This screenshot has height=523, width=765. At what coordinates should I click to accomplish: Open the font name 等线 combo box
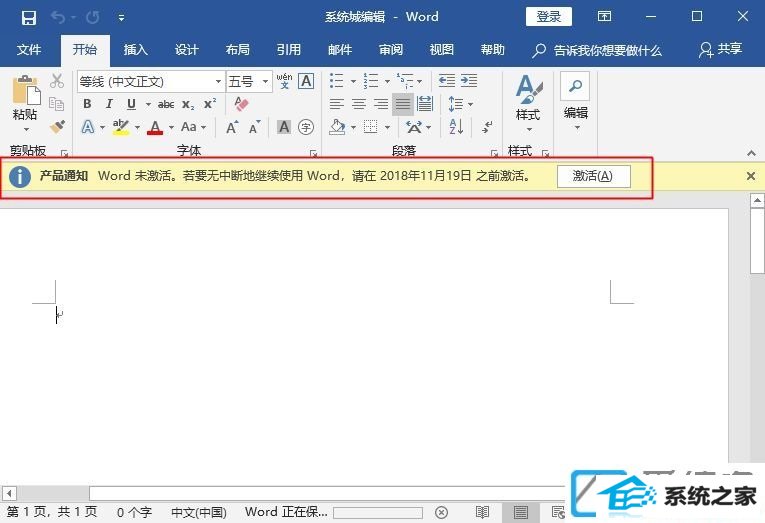[150, 81]
